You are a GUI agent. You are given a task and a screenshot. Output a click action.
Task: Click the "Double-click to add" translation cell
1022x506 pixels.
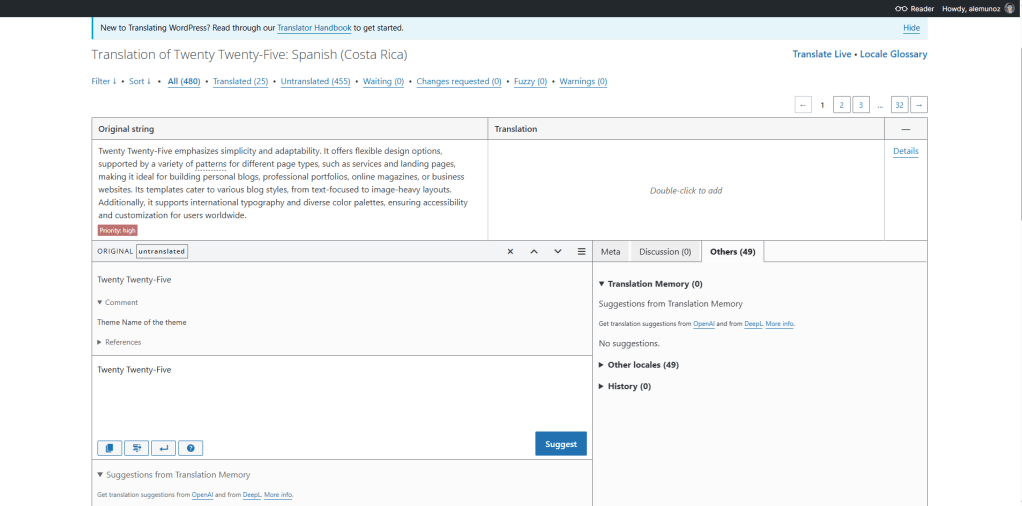coord(686,191)
